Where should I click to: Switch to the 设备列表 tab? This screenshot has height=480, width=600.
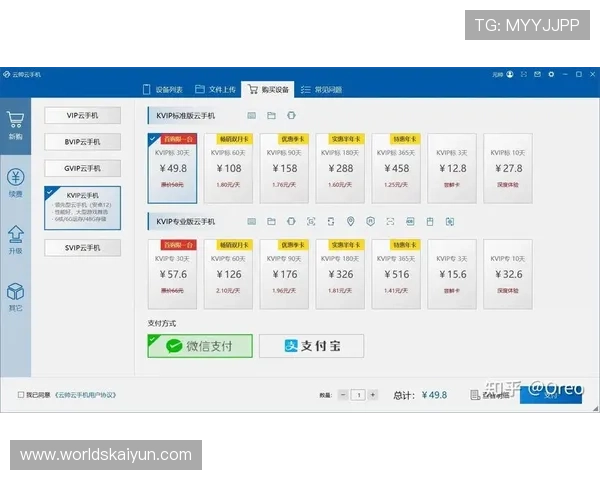(x=162, y=90)
